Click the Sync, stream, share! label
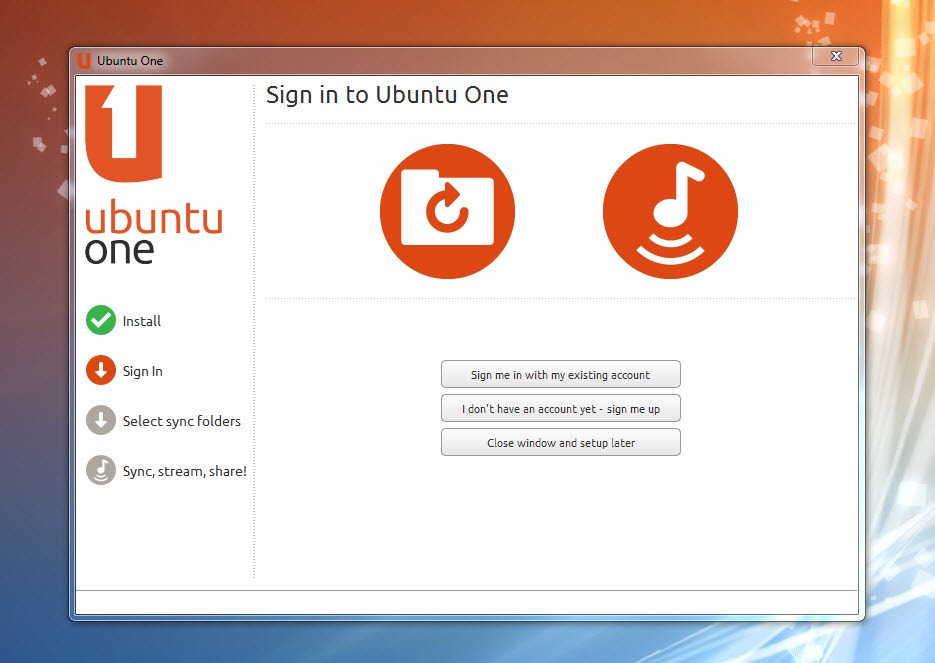935x663 pixels. 185,471
